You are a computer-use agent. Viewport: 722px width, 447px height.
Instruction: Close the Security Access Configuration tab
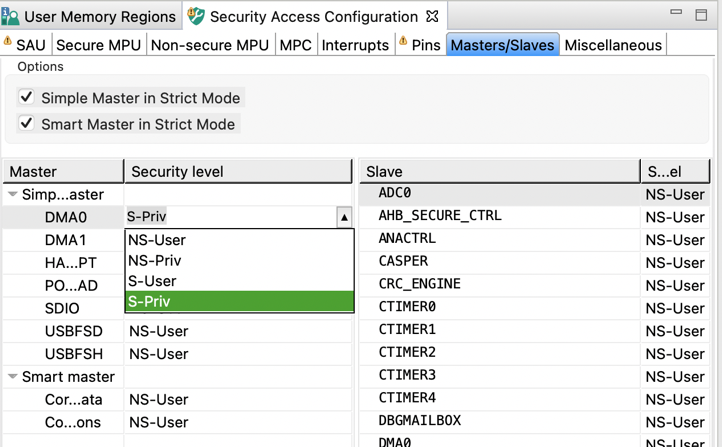click(x=432, y=17)
